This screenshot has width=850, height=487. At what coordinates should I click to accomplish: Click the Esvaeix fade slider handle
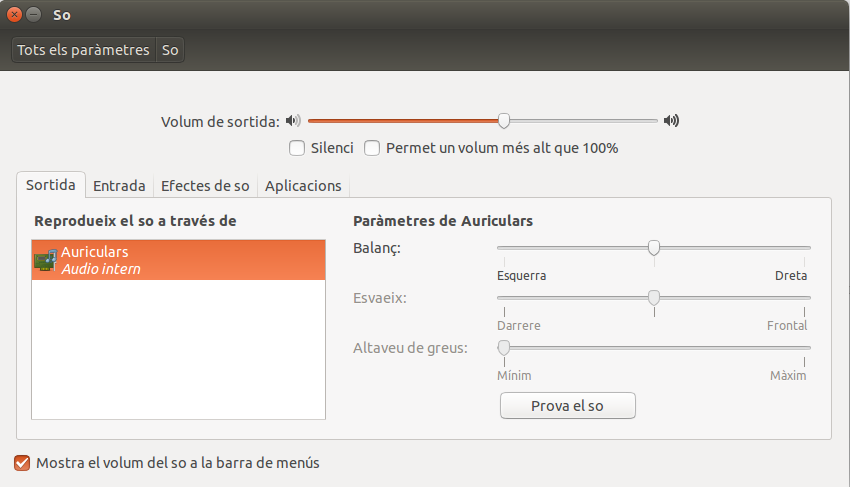654,297
